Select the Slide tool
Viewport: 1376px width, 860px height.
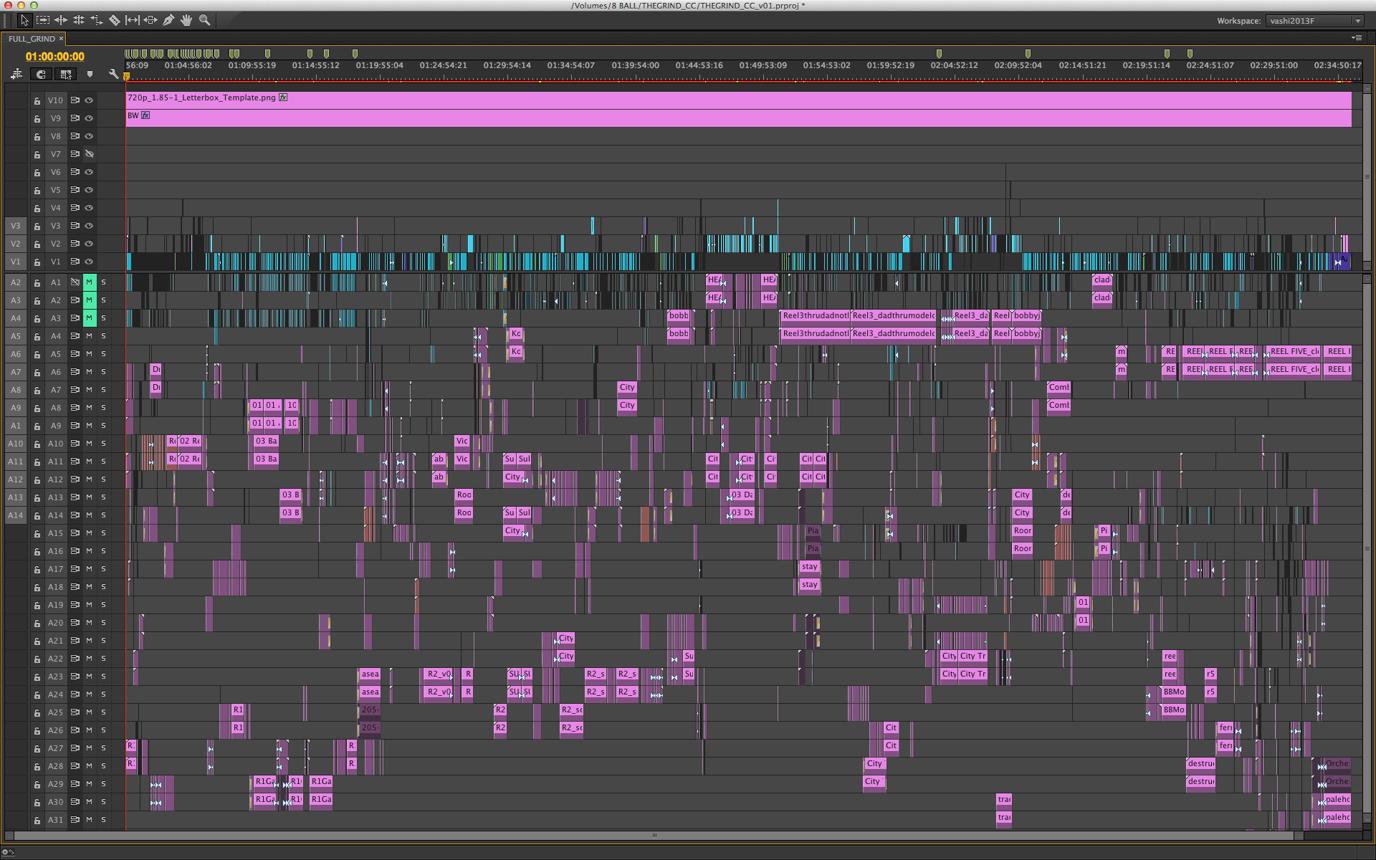coord(150,20)
